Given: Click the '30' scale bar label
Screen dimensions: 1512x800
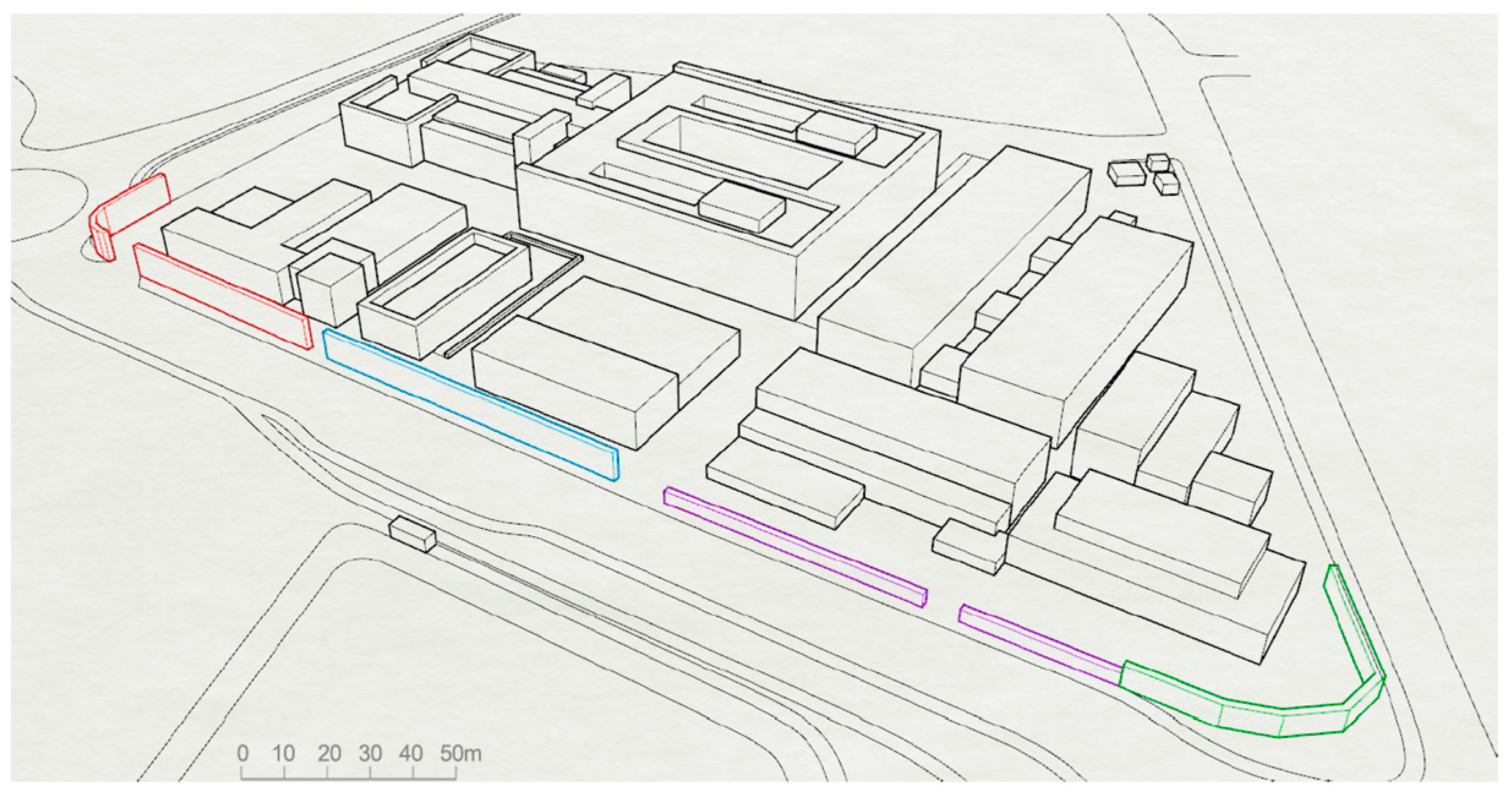Looking at the screenshot, I should coord(370,753).
